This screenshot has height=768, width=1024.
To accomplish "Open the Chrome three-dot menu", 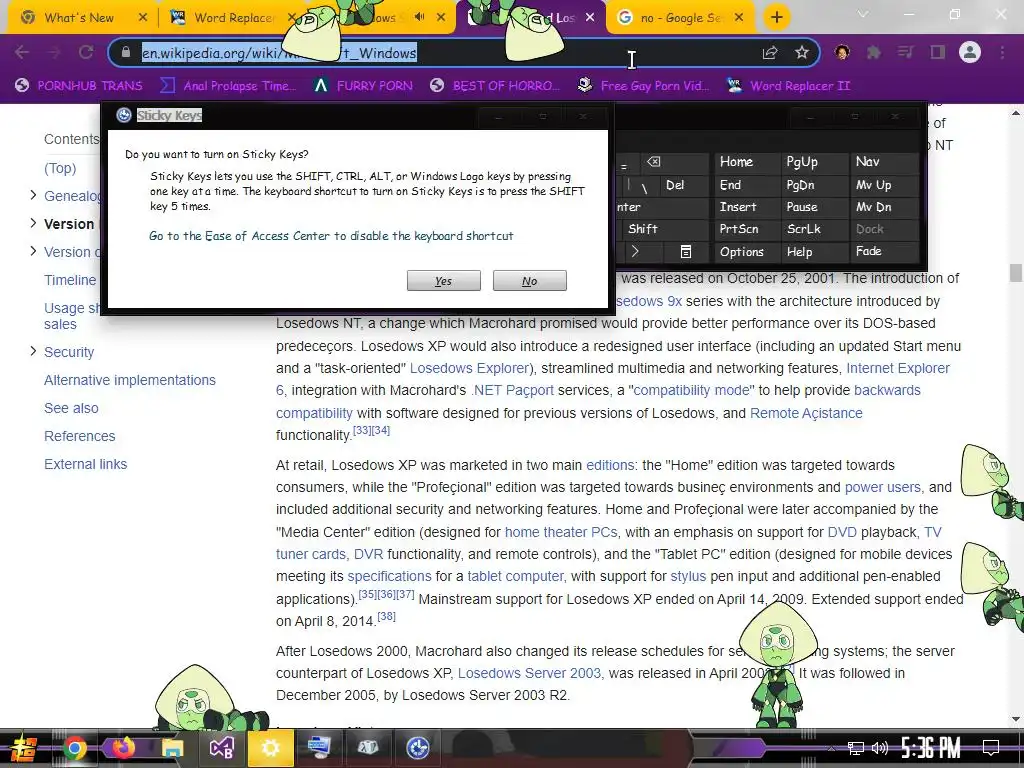I will (1002, 52).
